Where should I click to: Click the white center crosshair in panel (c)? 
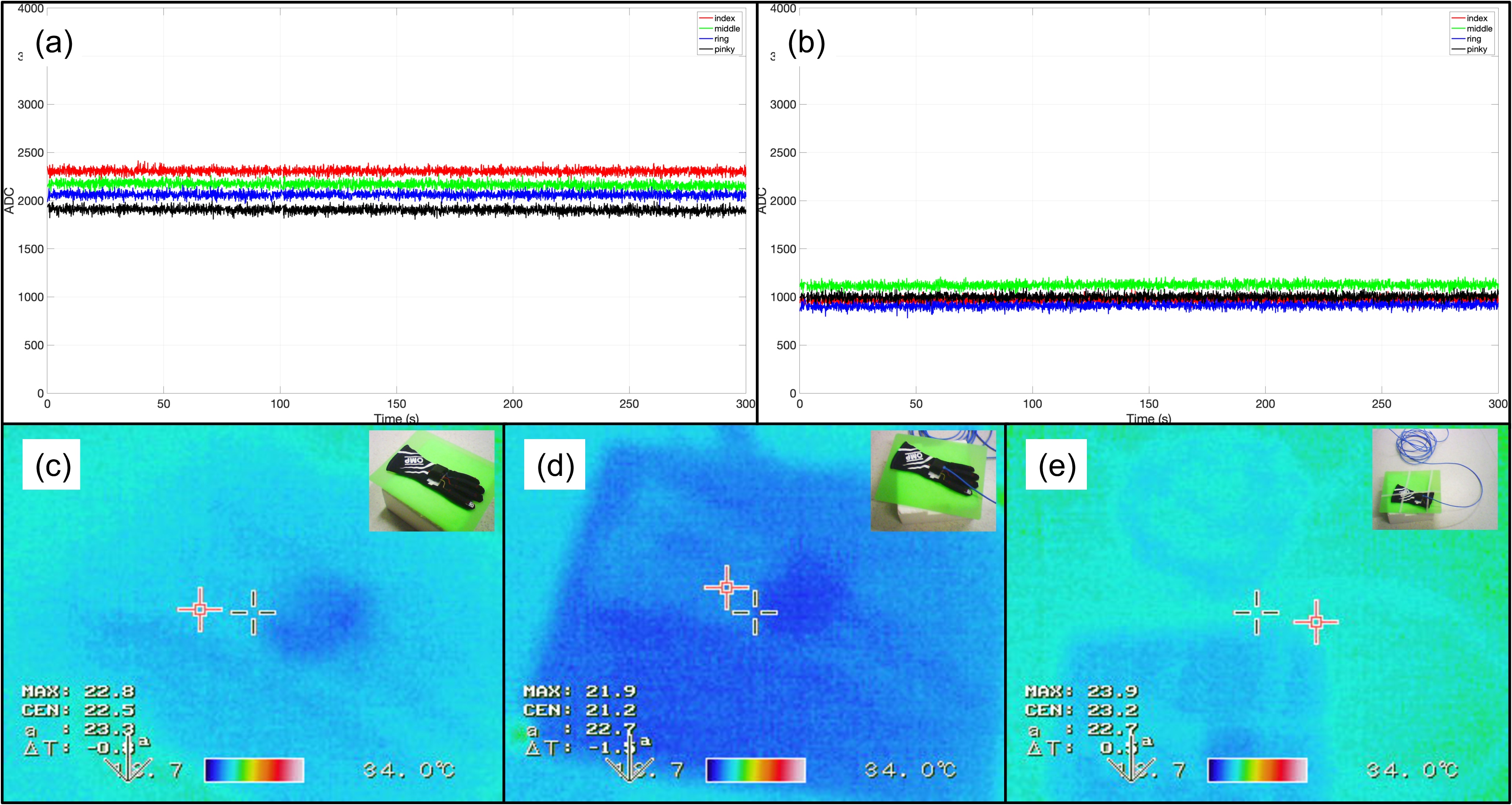click(253, 612)
